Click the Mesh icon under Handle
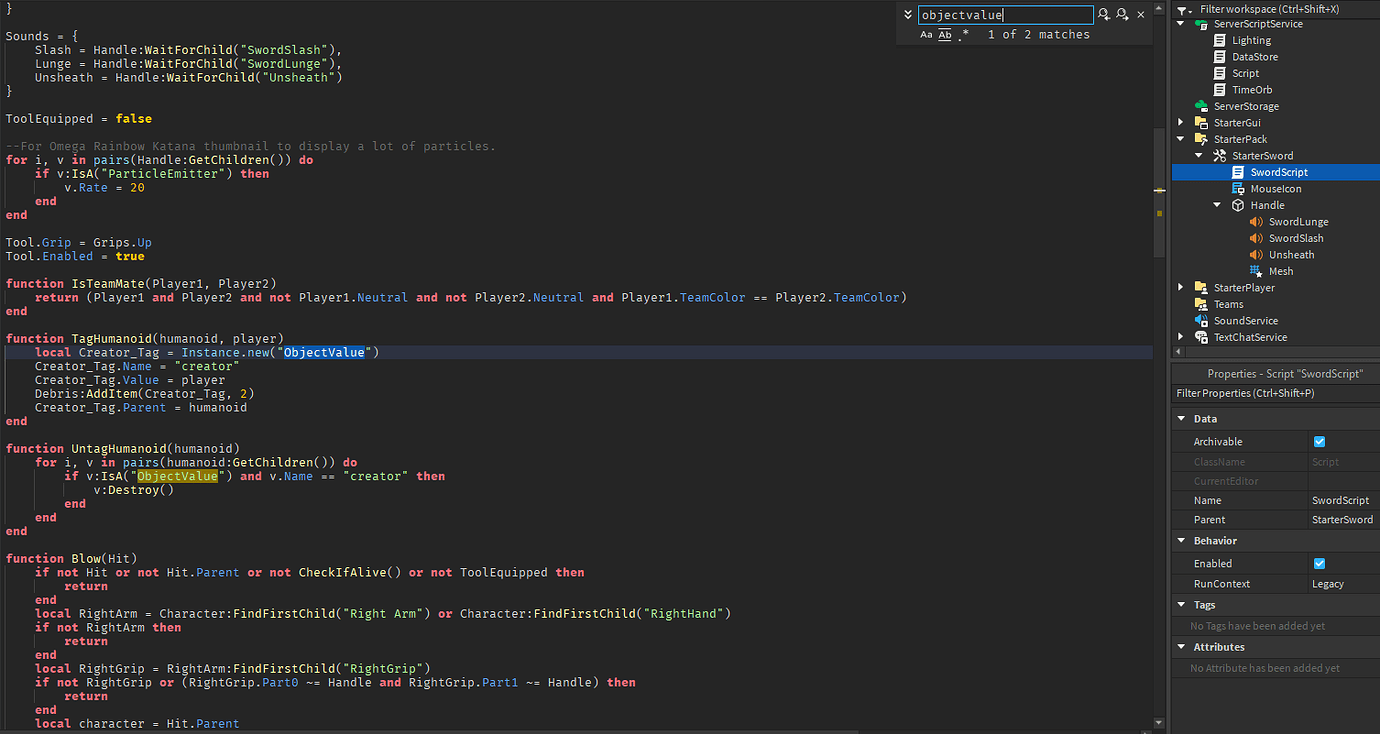The width and height of the screenshot is (1380, 734). tap(1256, 271)
